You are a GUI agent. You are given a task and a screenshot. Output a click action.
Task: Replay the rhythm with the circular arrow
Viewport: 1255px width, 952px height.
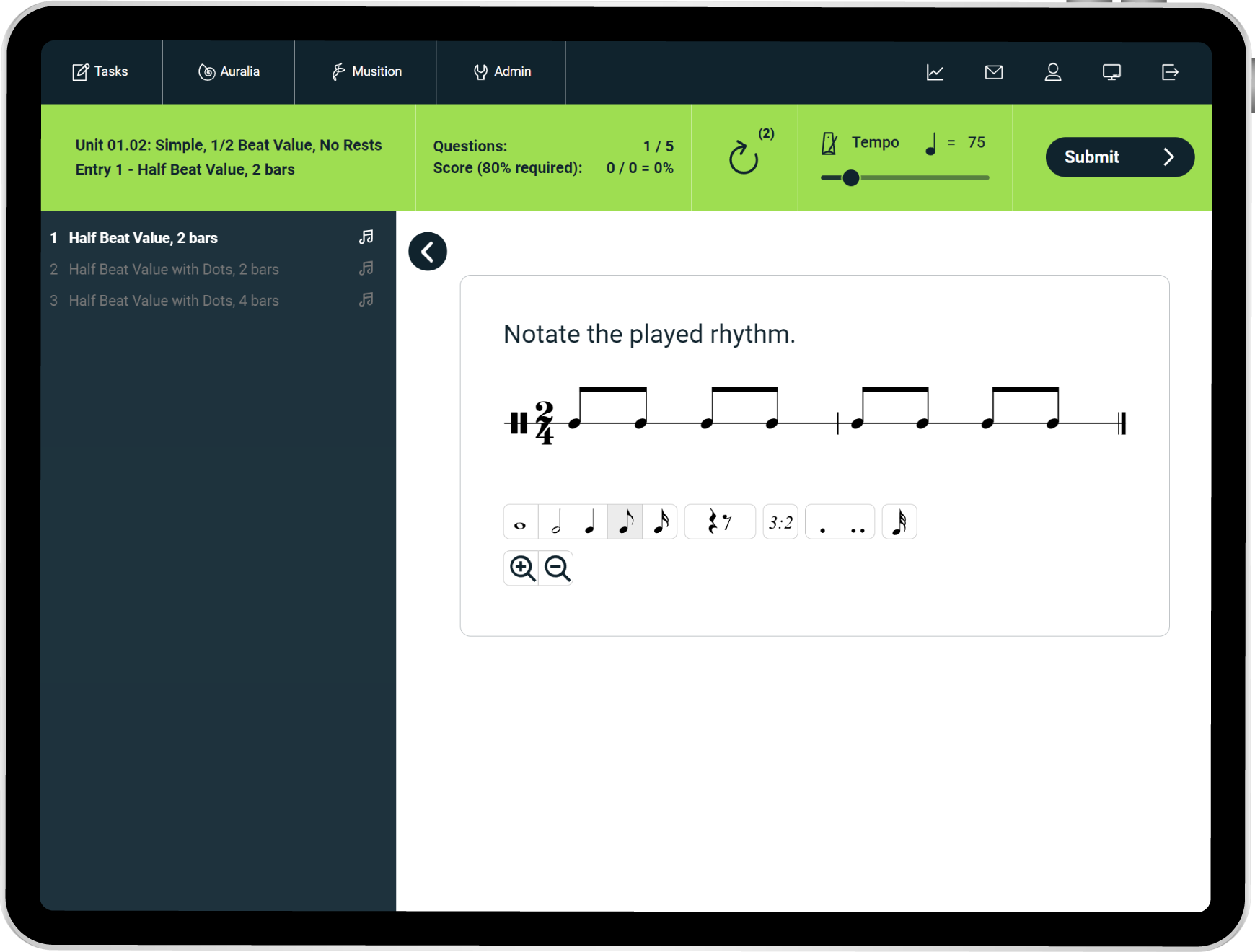click(x=744, y=158)
